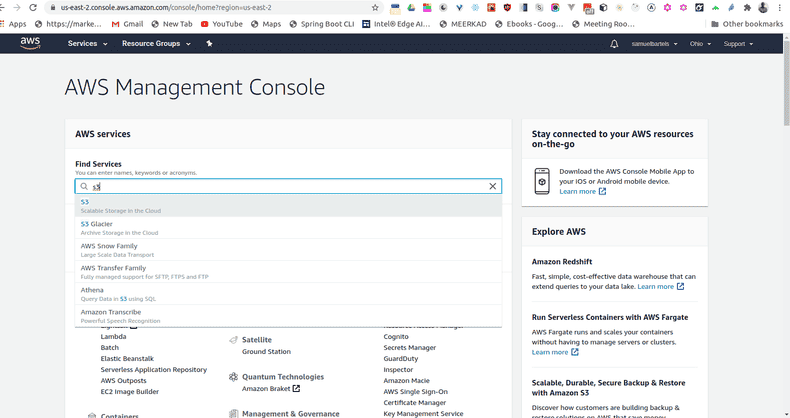Open the Lambda service link
Image resolution: width=790 pixels, height=418 pixels.
point(113,336)
